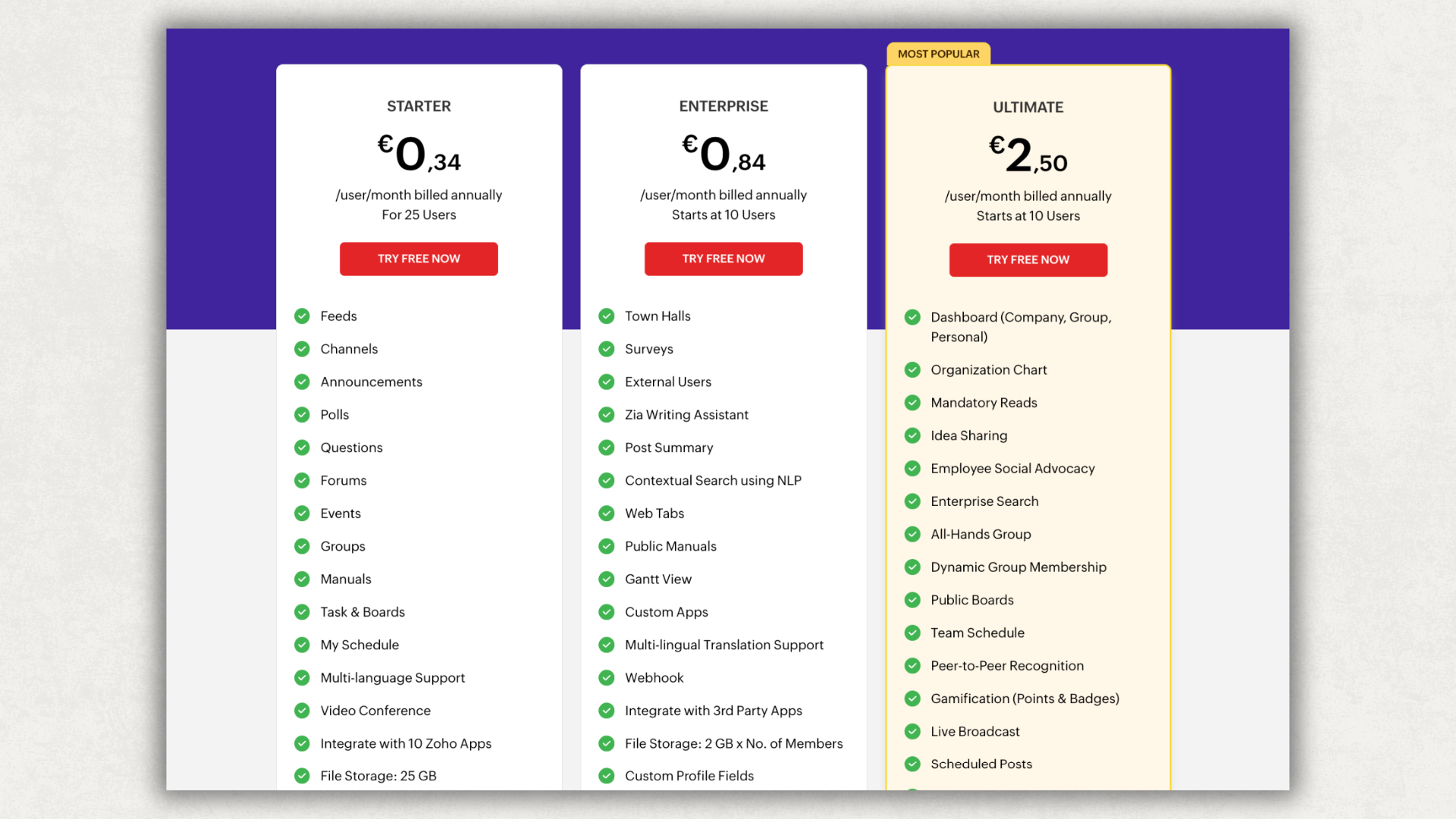Click check icon beside Enterprise Search
Image resolution: width=1456 pixels, height=819 pixels.
913,501
